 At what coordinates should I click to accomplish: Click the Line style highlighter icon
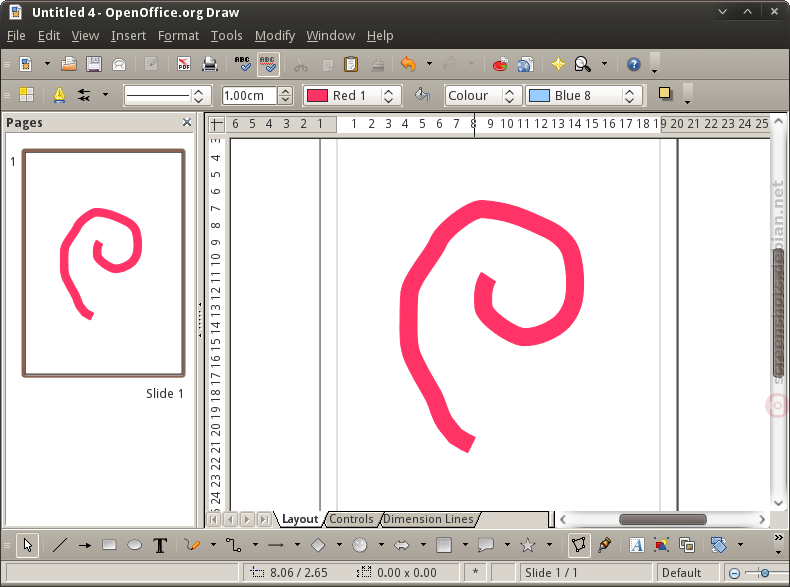59,95
